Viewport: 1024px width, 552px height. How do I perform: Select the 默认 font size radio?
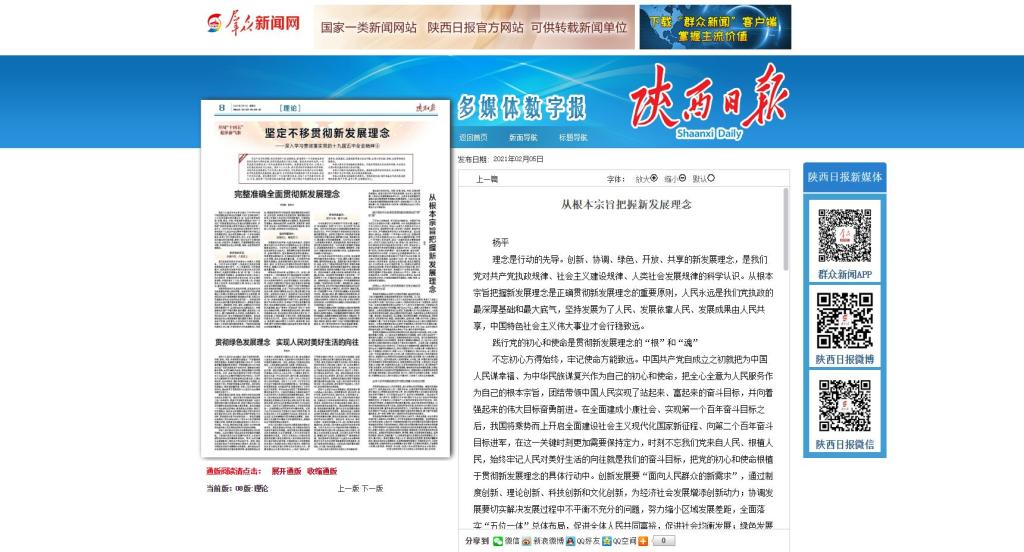click(711, 179)
